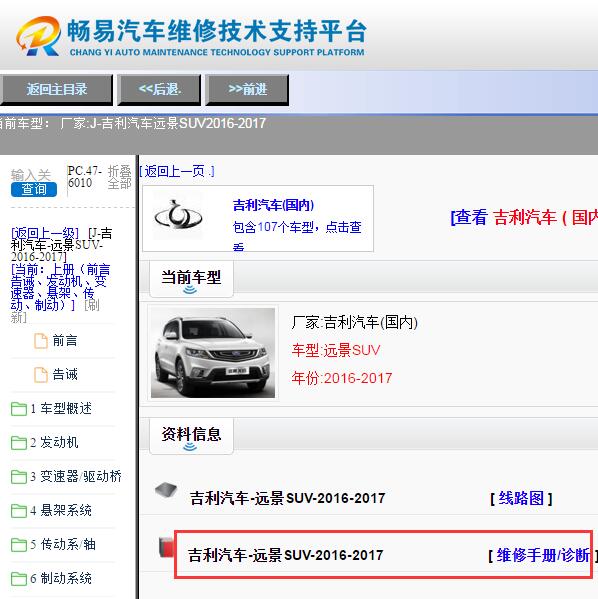Image resolution: width=598 pixels, height=599 pixels.
Task: Click the red book icon for 维修手册 row
Action: tap(166, 547)
